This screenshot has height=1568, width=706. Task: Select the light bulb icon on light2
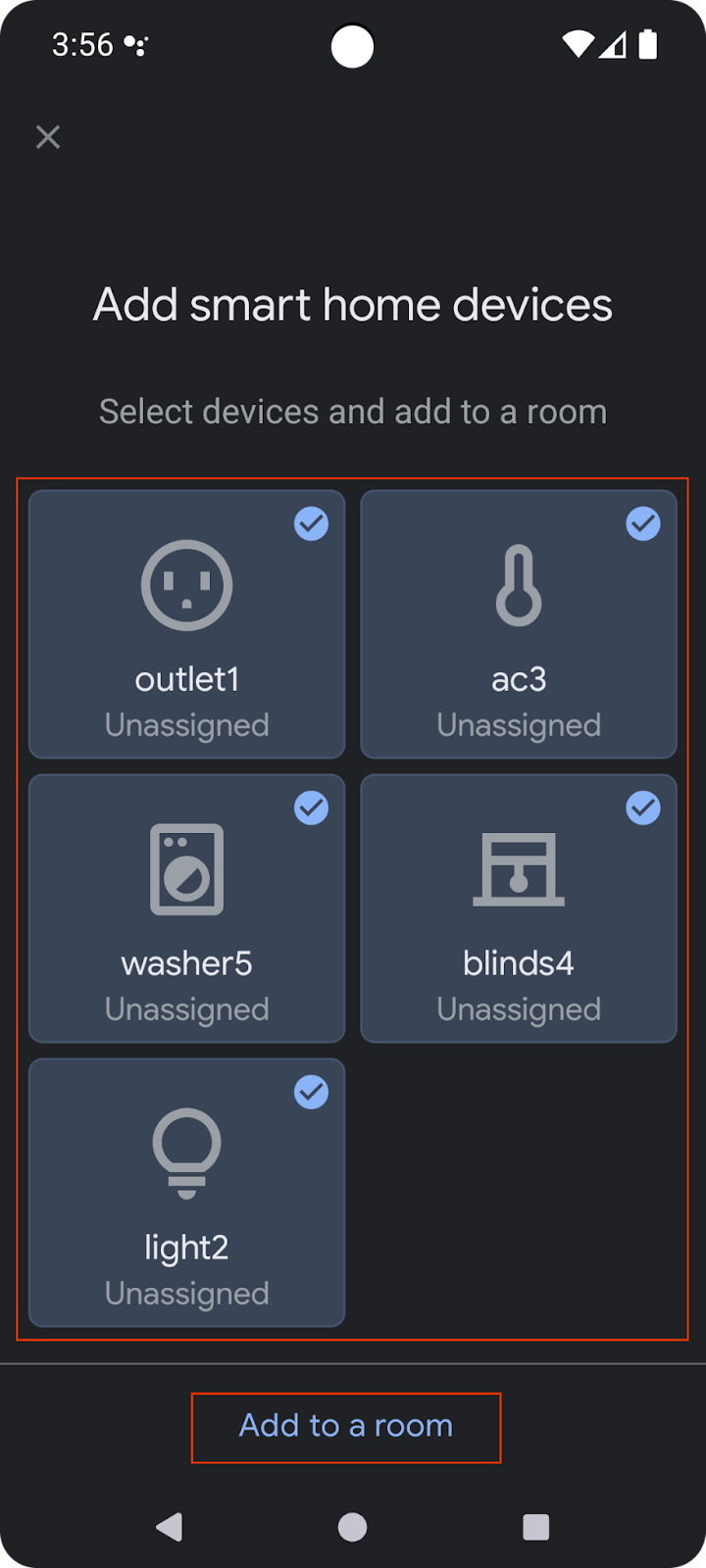coord(186,1153)
